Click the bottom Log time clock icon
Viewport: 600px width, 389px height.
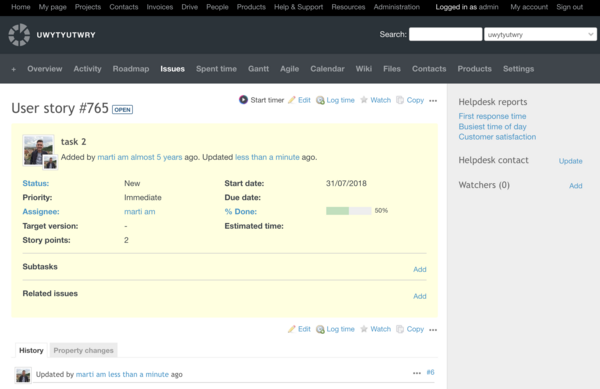point(320,329)
